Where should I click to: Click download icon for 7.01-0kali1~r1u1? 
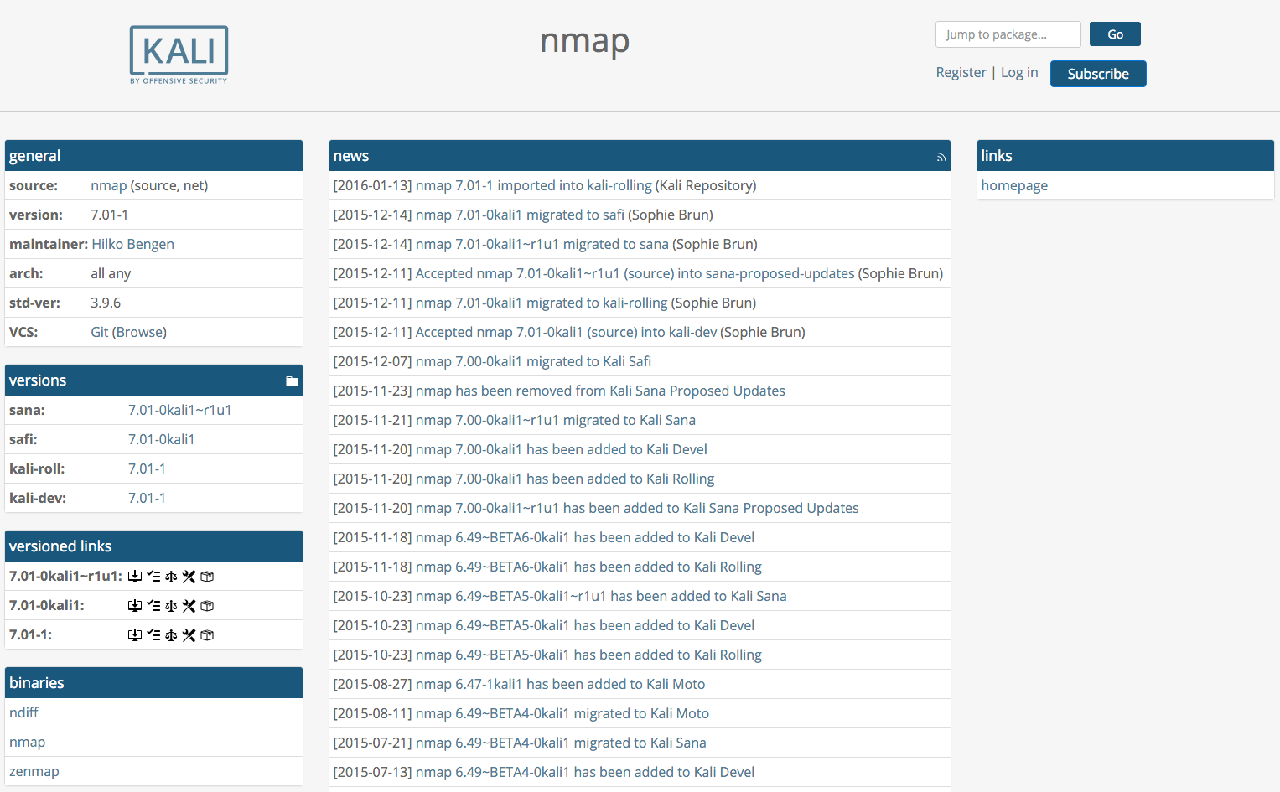click(134, 576)
